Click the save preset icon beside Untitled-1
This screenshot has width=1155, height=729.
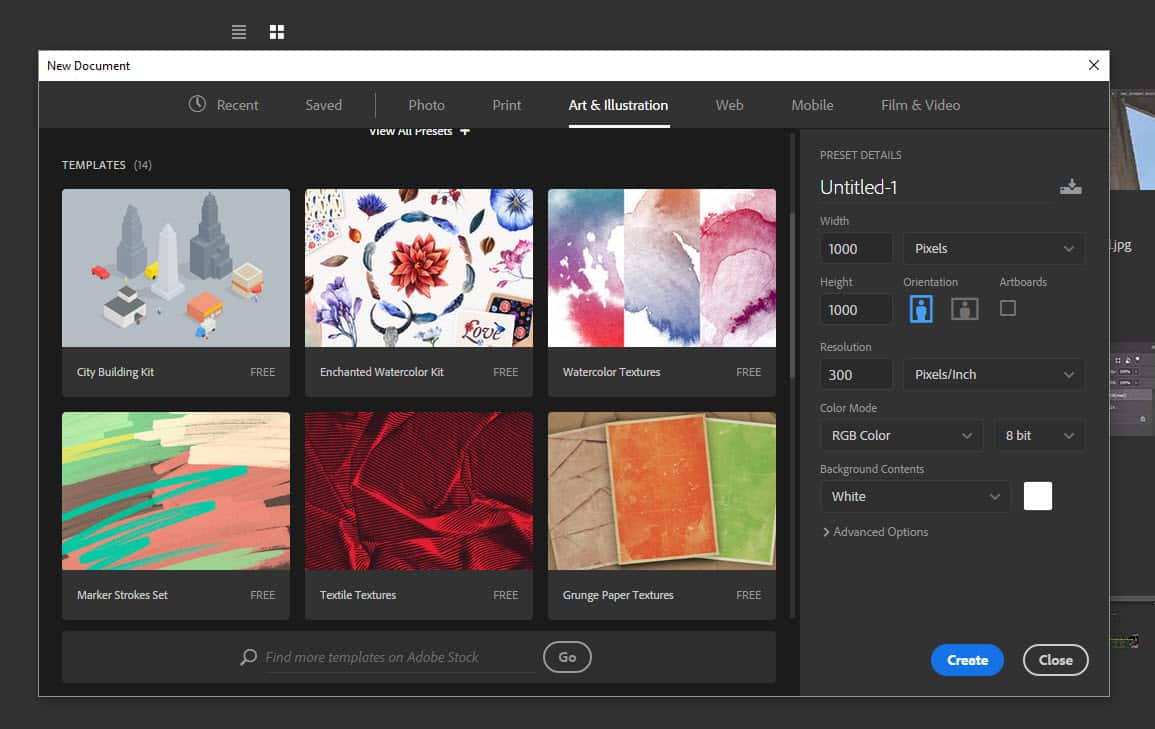[x=1070, y=187]
